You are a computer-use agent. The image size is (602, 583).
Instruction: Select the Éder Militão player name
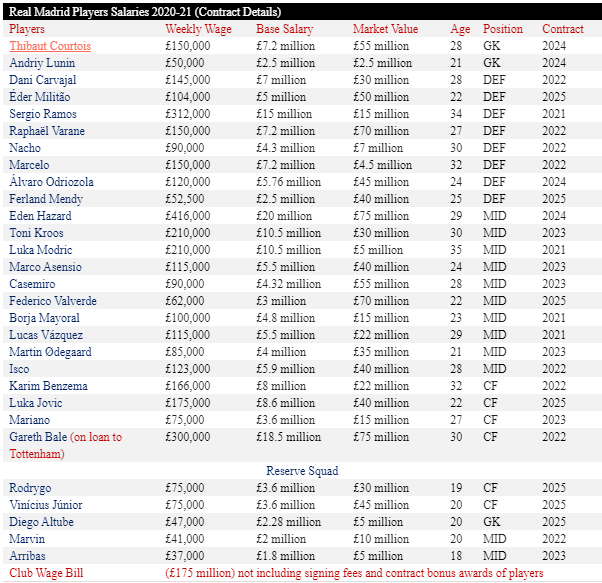pos(40,97)
